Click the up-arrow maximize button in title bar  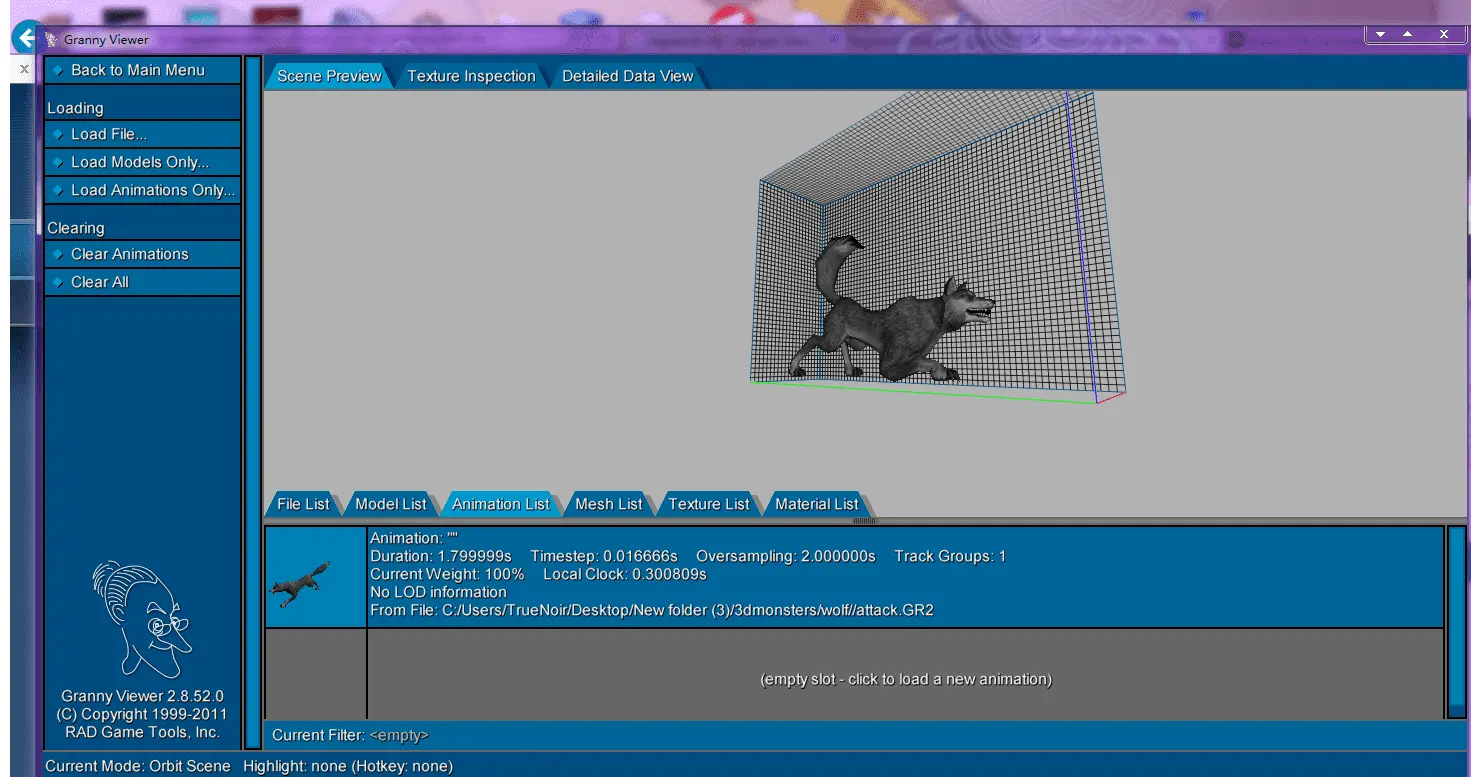tap(1408, 34)
